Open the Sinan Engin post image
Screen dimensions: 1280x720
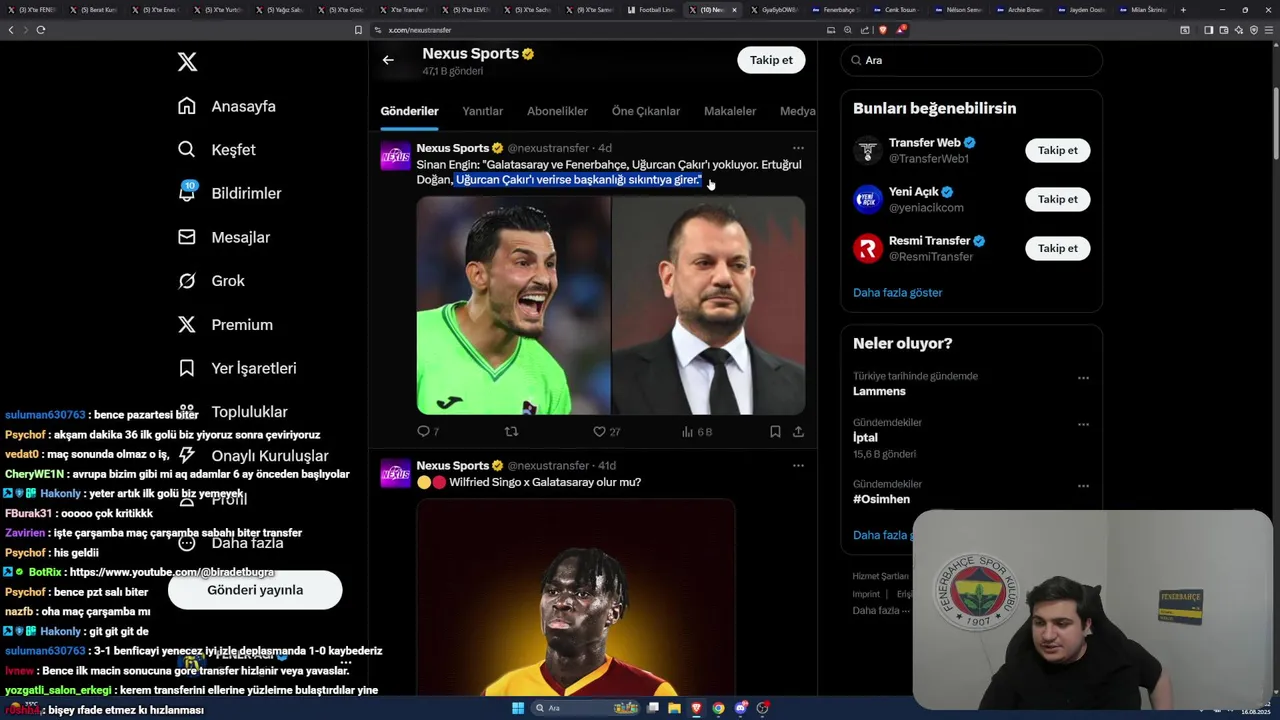click(610, 305)
